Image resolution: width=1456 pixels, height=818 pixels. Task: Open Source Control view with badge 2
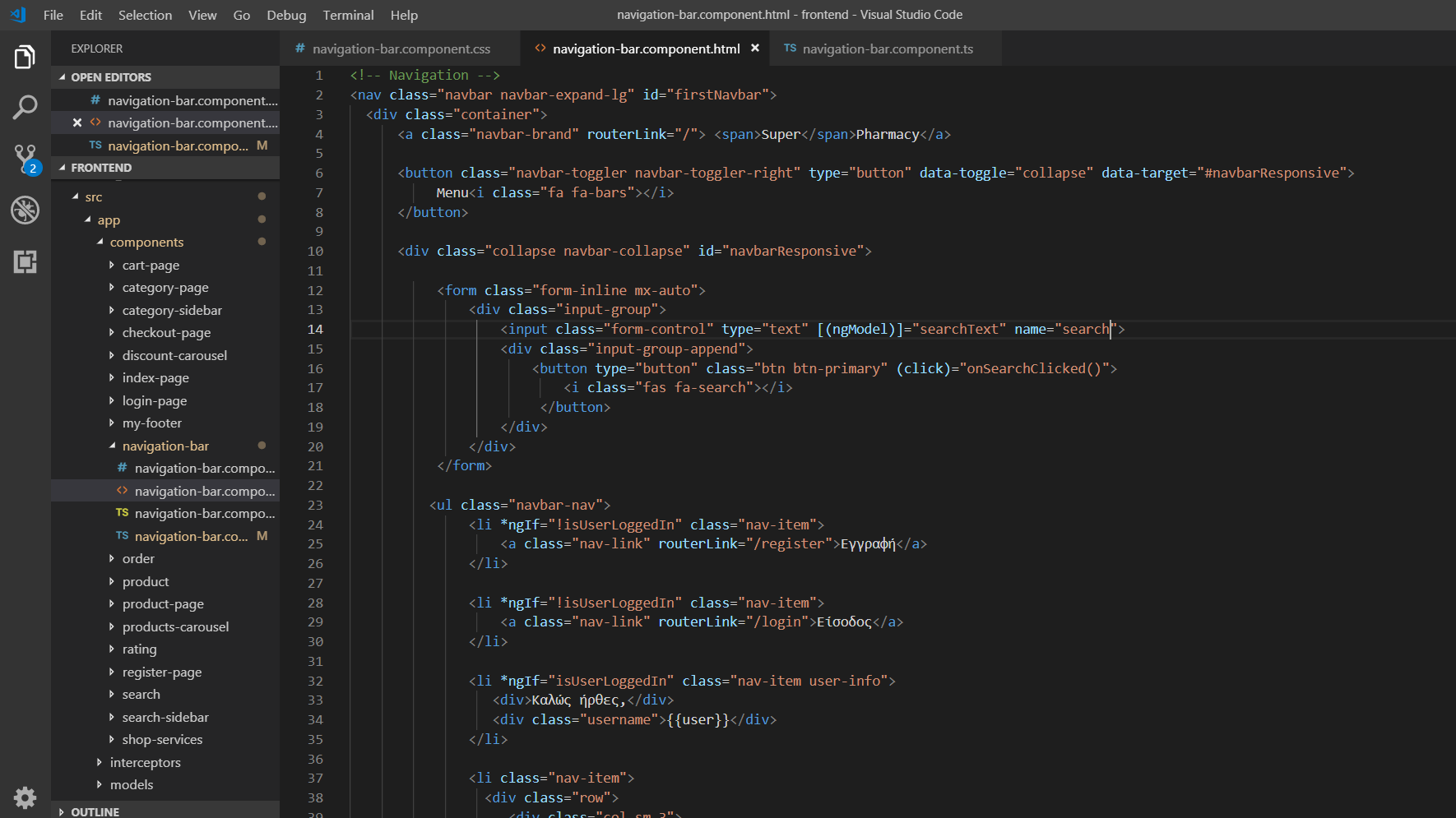[x=25, y=159]
